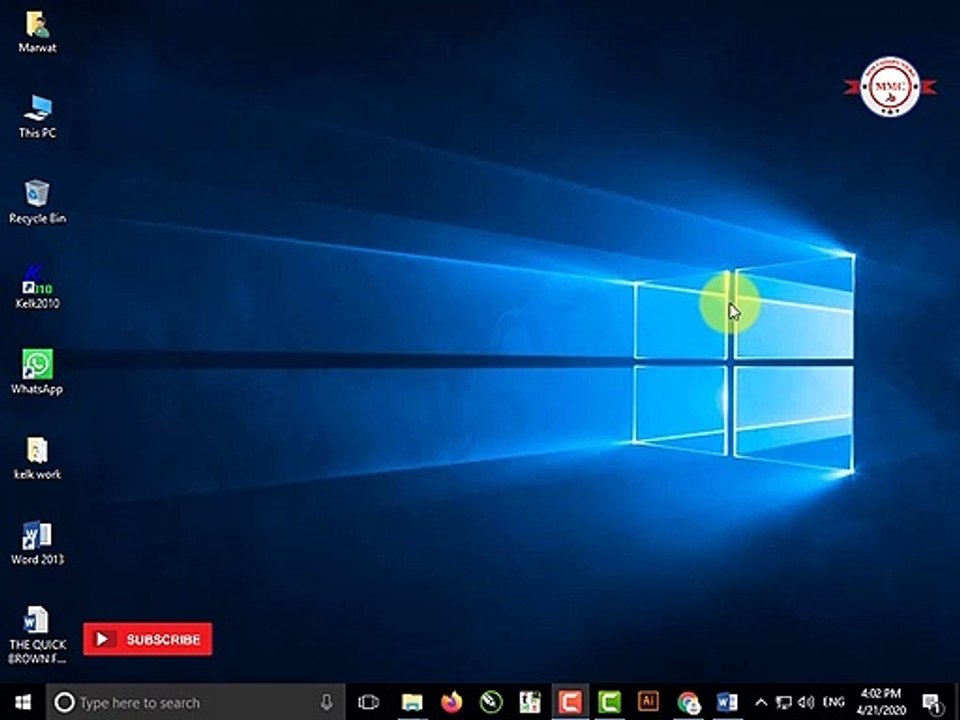960x720 pixels.
Task: Select the kelk work folder
Action: tap(37, 458)
